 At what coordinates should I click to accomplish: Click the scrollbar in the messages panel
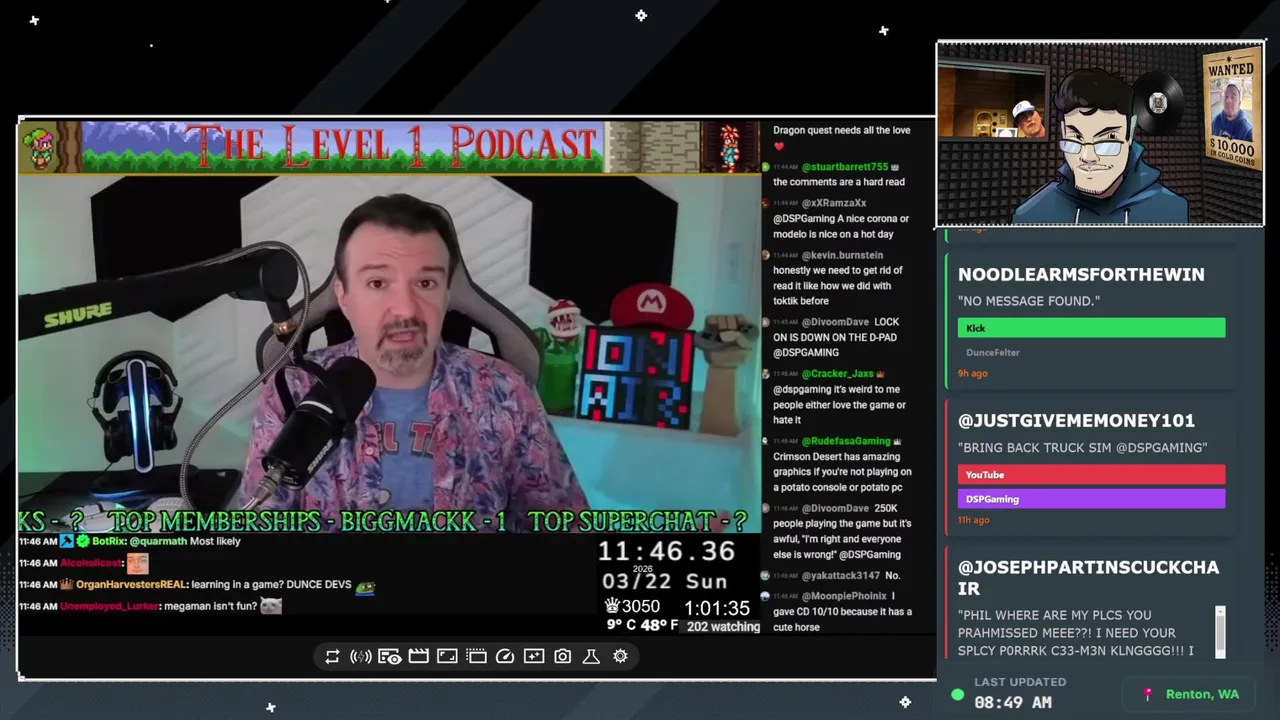tap(1220, 632)
